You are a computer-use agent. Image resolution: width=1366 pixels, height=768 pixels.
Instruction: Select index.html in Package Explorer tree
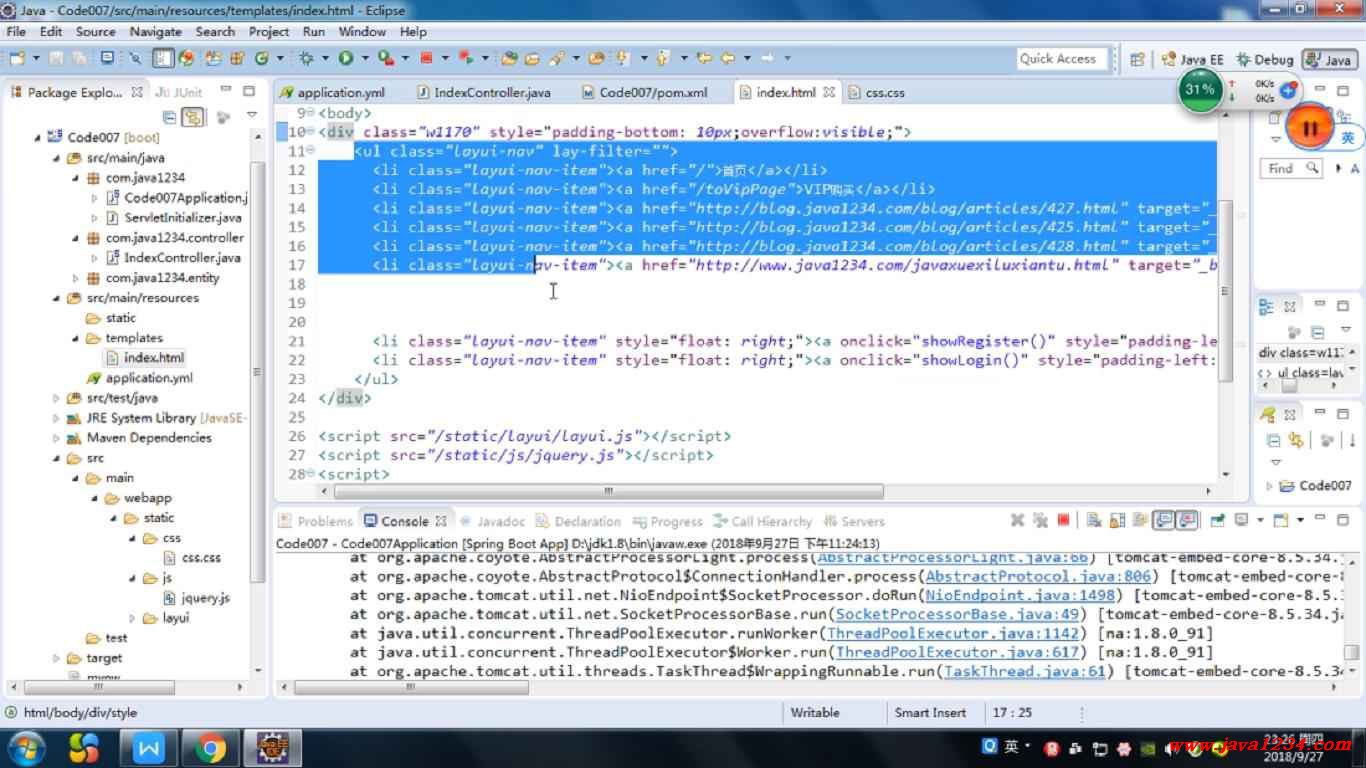tap(145, 358)
